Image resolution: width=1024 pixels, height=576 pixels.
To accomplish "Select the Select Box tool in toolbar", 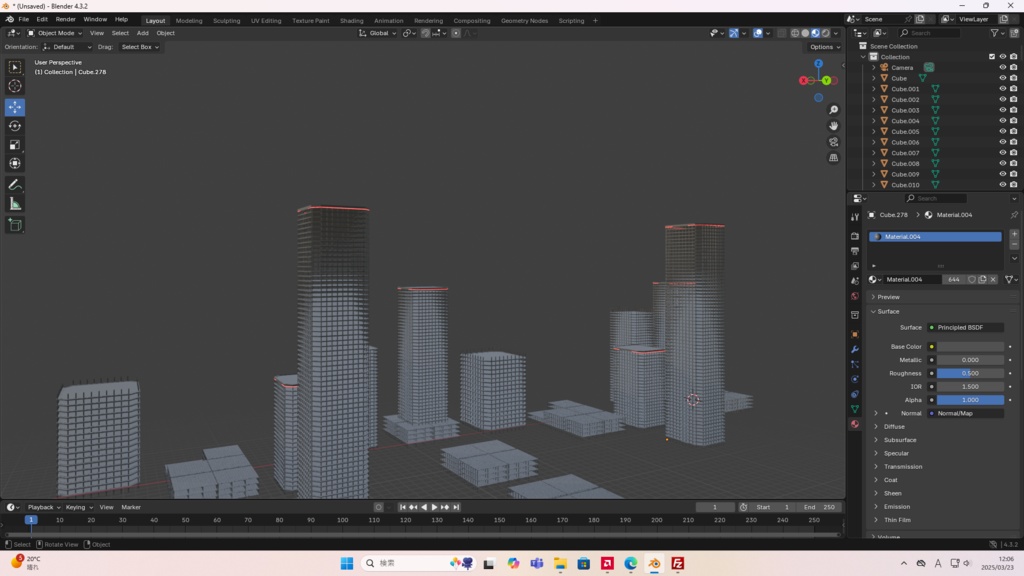I will click(15, 67).
